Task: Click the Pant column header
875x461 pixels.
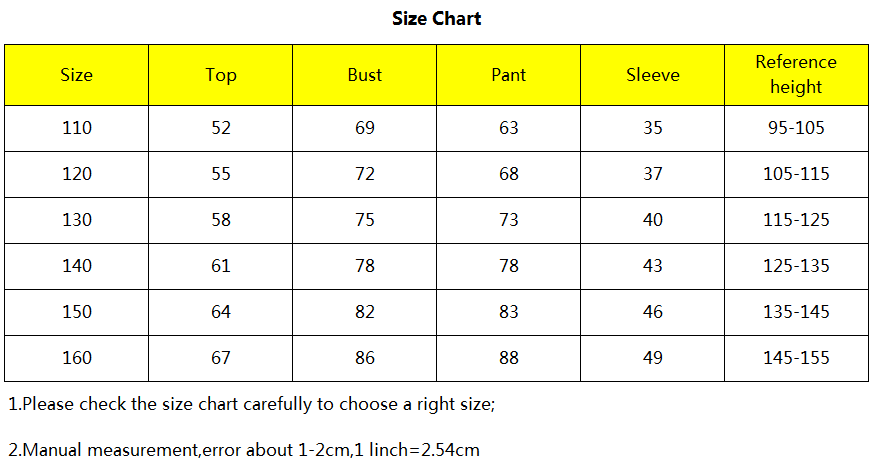Action: [509, 75]
